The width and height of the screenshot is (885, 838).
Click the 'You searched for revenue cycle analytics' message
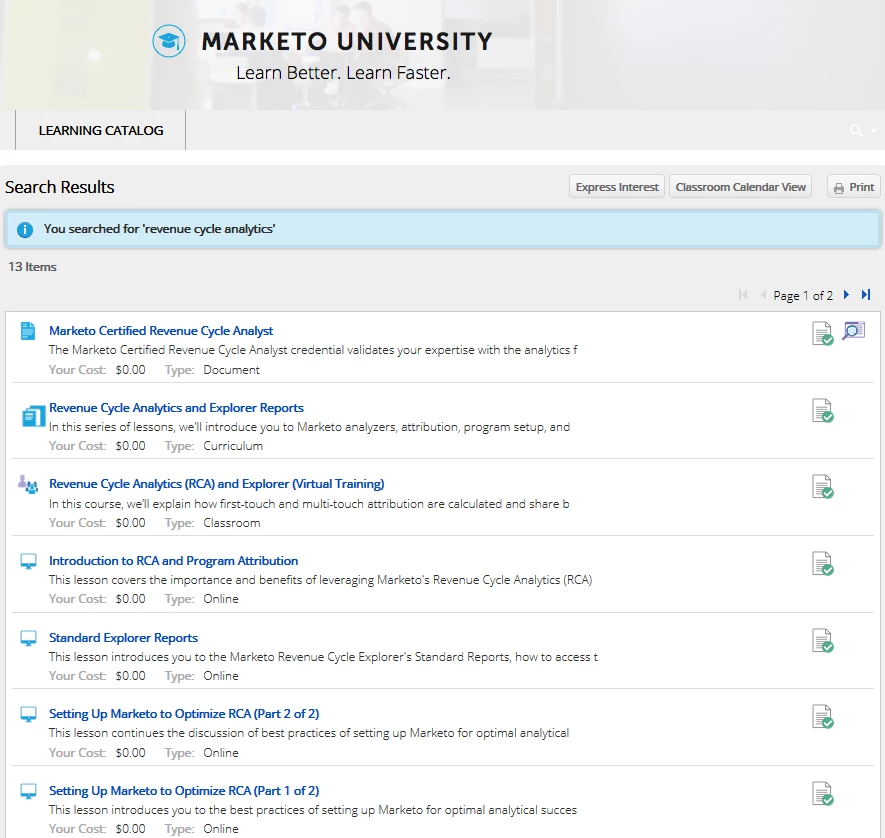pyautogui.click(x=159, y=229)
